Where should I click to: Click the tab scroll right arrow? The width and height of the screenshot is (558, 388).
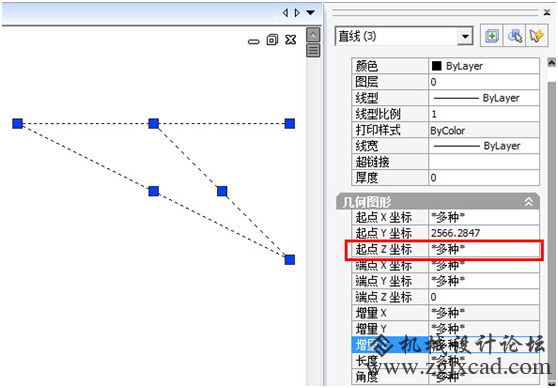tap(297, 13)
